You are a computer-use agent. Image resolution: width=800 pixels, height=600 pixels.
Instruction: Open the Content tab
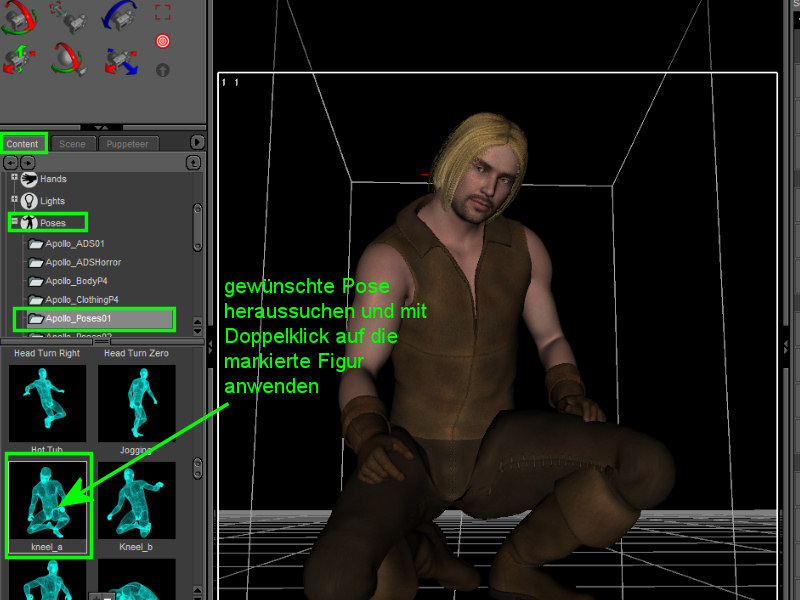[22, 144]
